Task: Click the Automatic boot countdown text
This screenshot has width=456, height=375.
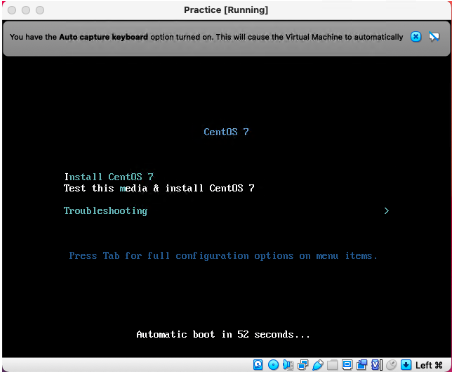Action: pos(223,334)
